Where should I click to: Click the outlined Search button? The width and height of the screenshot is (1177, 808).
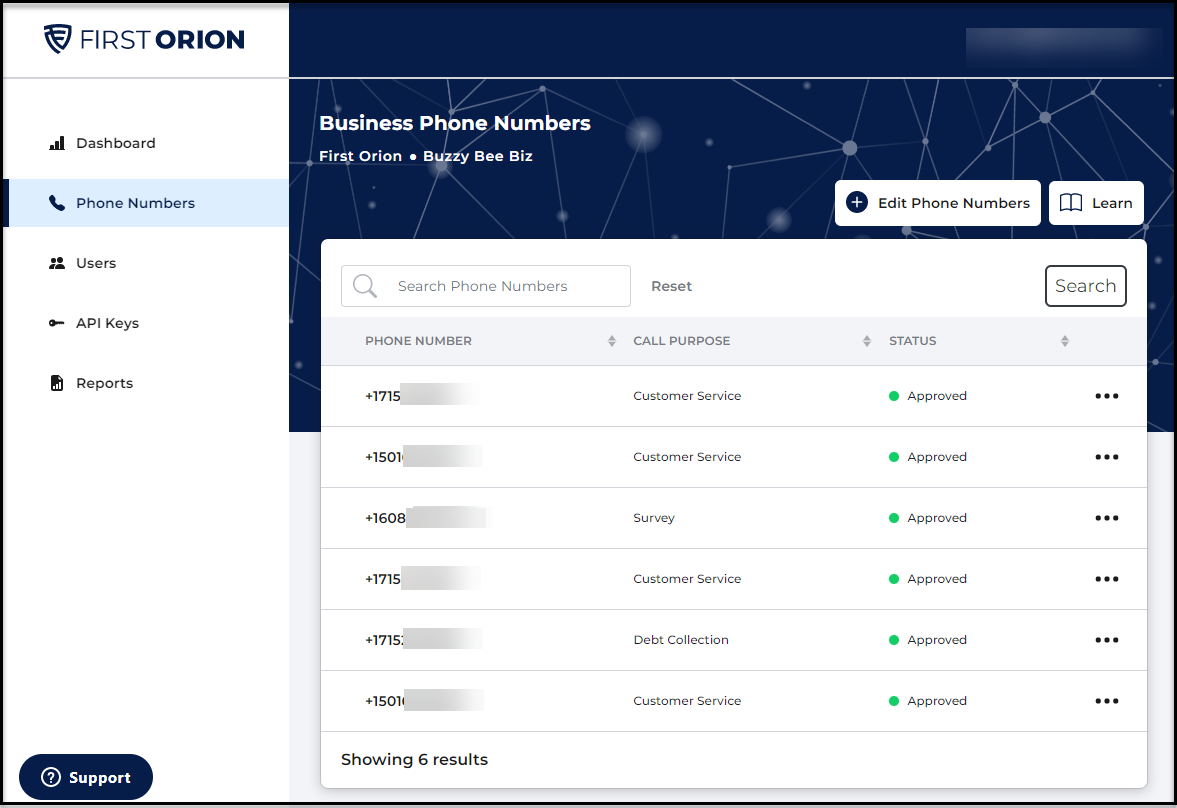pos(1085,286)
